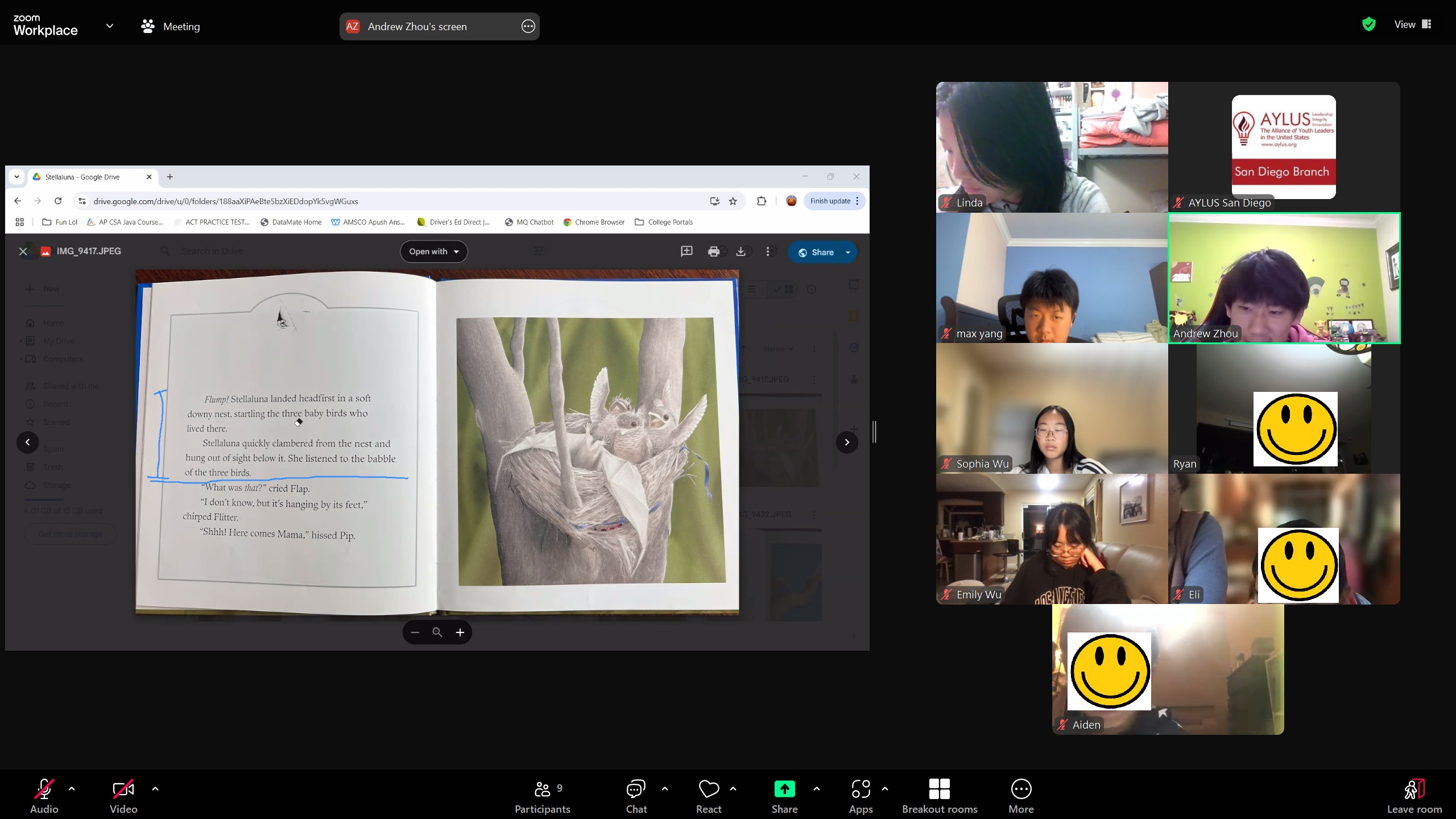Select the Stellaluna - Google Drive tab
The image size is (1456, 819).
pos(93,177)
